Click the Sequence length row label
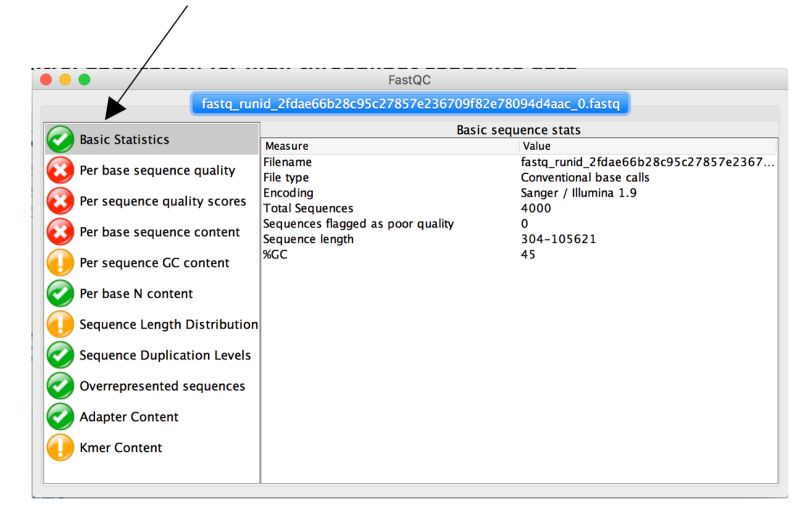The width and height of the screenshot is (800, 512). coord(308,239)
